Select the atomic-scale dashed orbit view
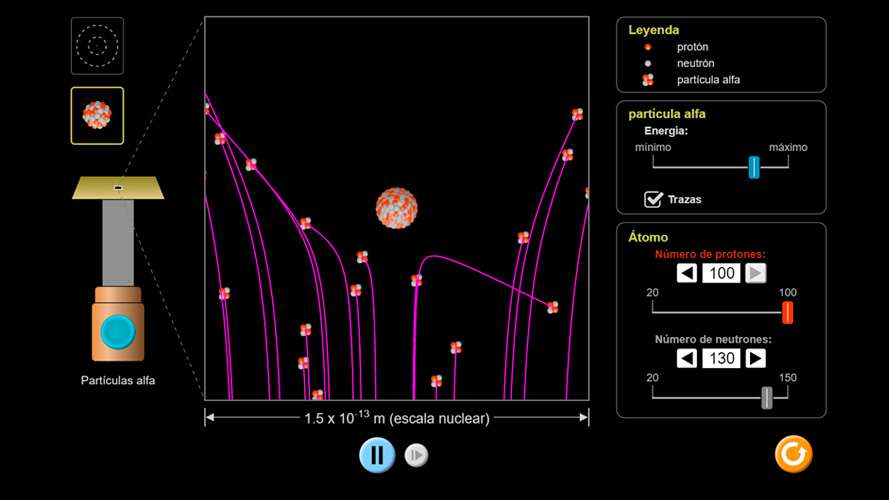The width and height of the screenshot is (889, 500). (x=97, y=46)
